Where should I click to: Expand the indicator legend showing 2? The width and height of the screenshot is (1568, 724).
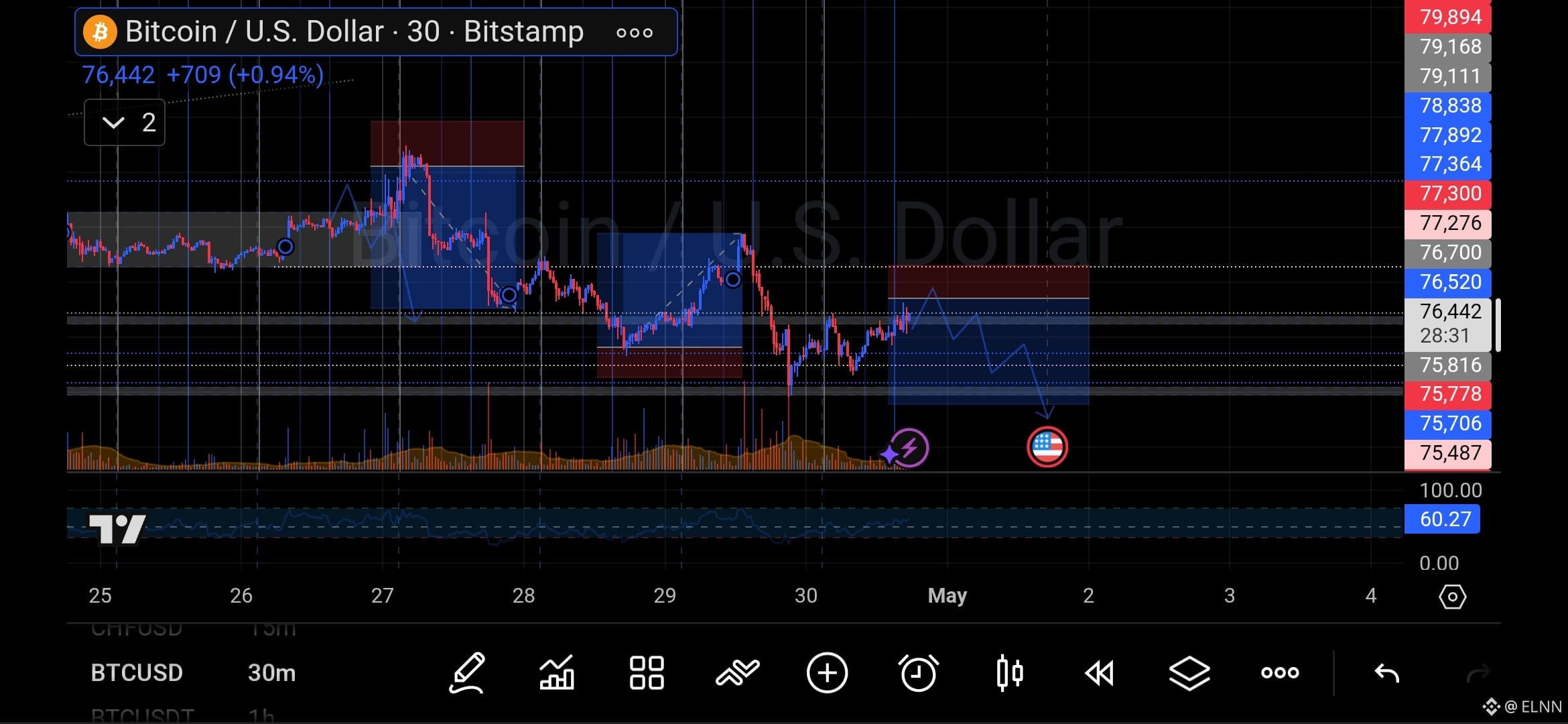click(125, 122)
